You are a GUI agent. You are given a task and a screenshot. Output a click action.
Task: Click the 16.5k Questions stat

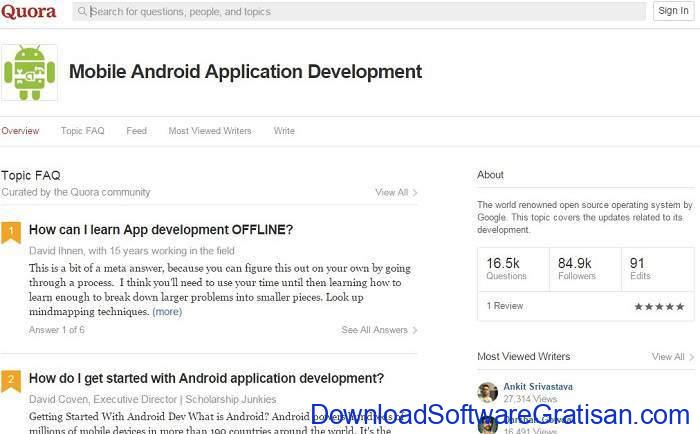coord(513,269)
